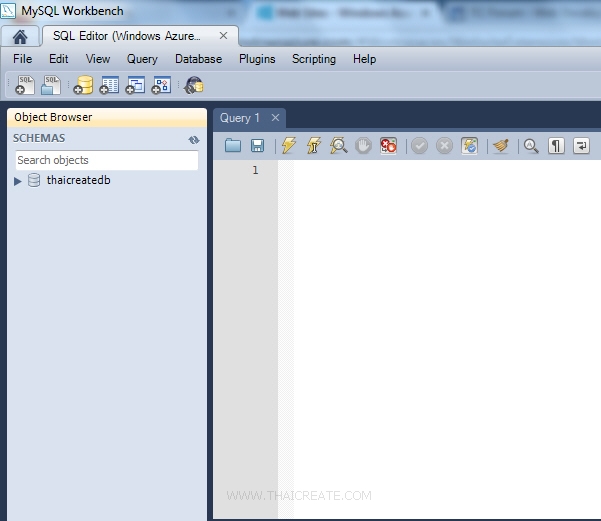601x521 pixels.
Task: Rollback transaction X icon
Action: [x=444, y=146]
